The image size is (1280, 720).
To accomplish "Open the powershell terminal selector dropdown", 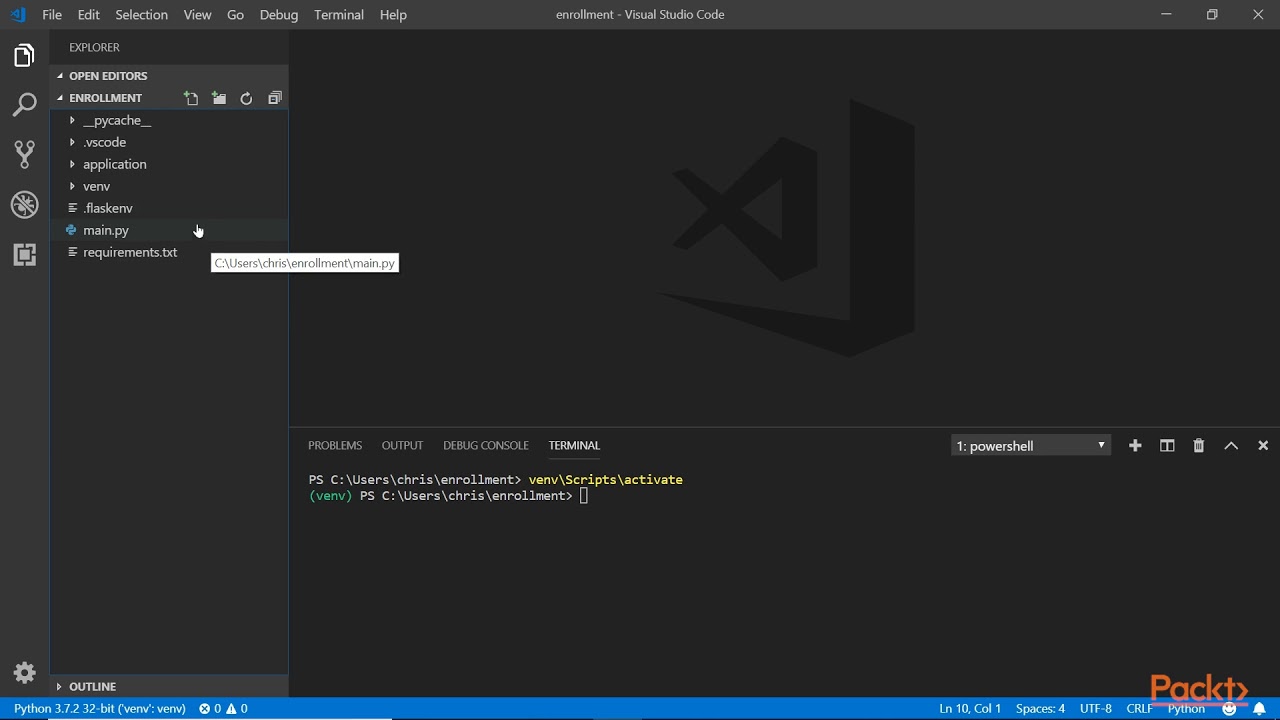I will [1031, 446].
